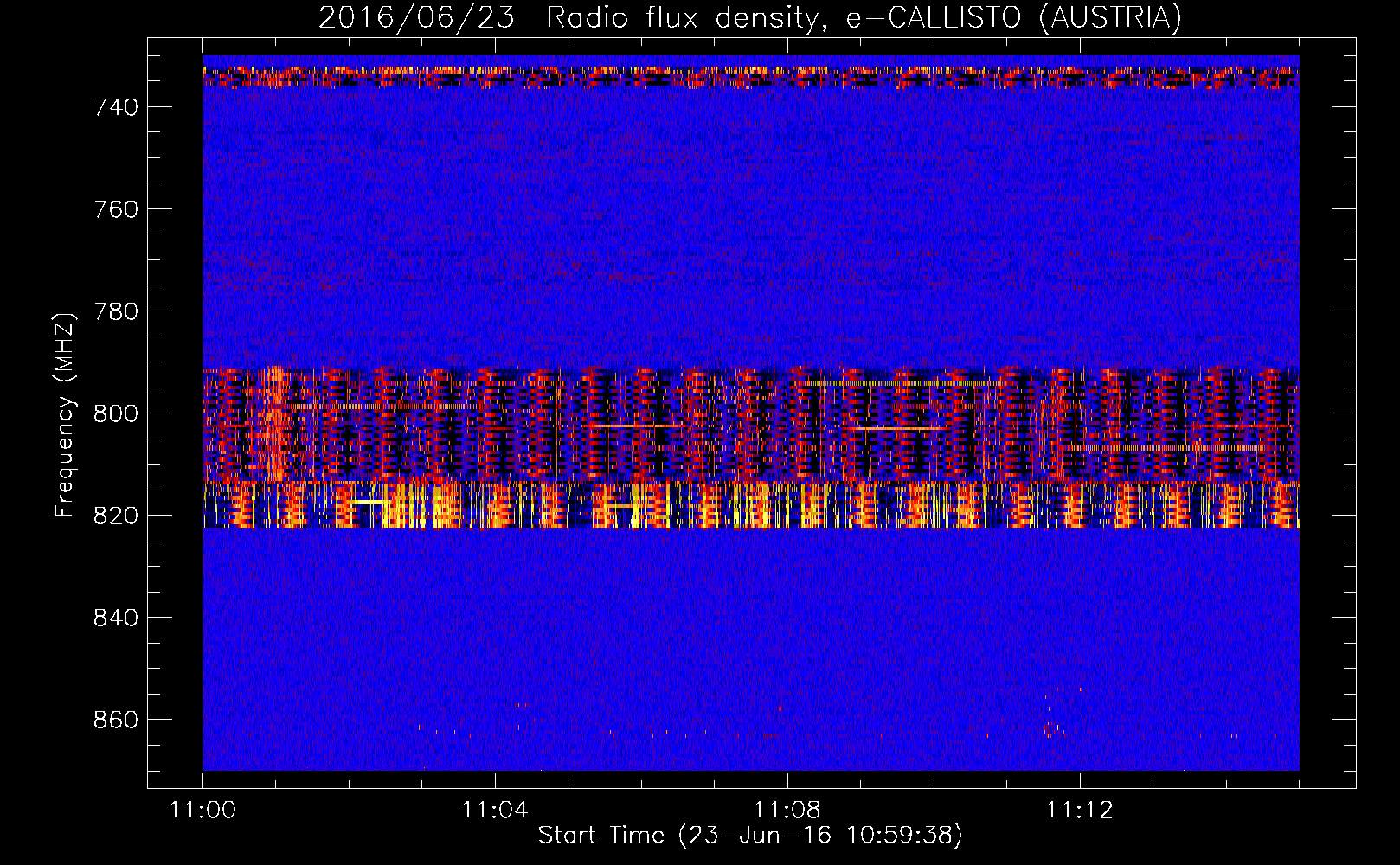This screenshot has width=1400, height=865.
Task: Click the 860 frequency tick label
Action: [x=116, y=720]
